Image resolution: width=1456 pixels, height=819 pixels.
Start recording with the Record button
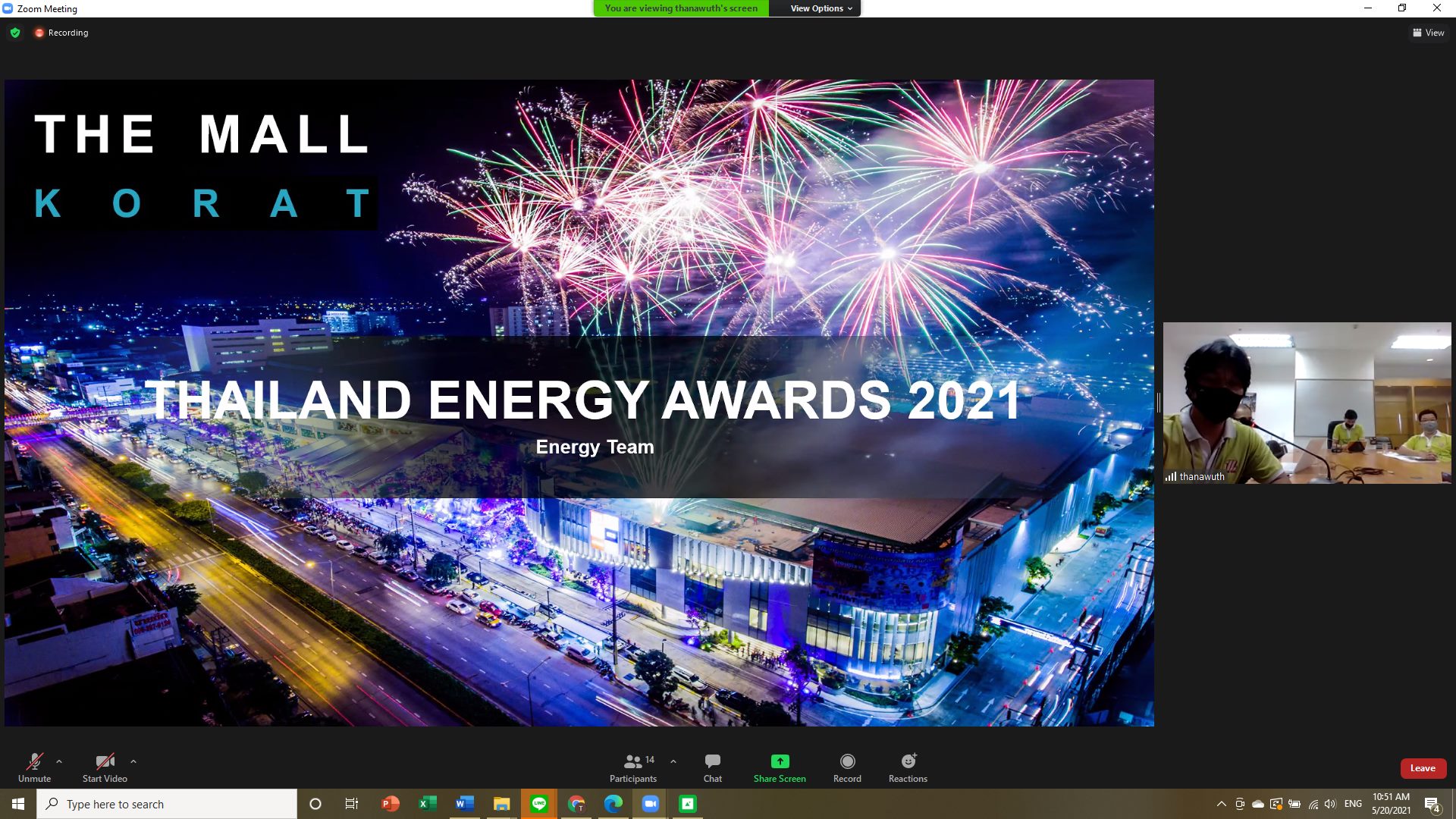pyautogui.click(x=847, y=767)
